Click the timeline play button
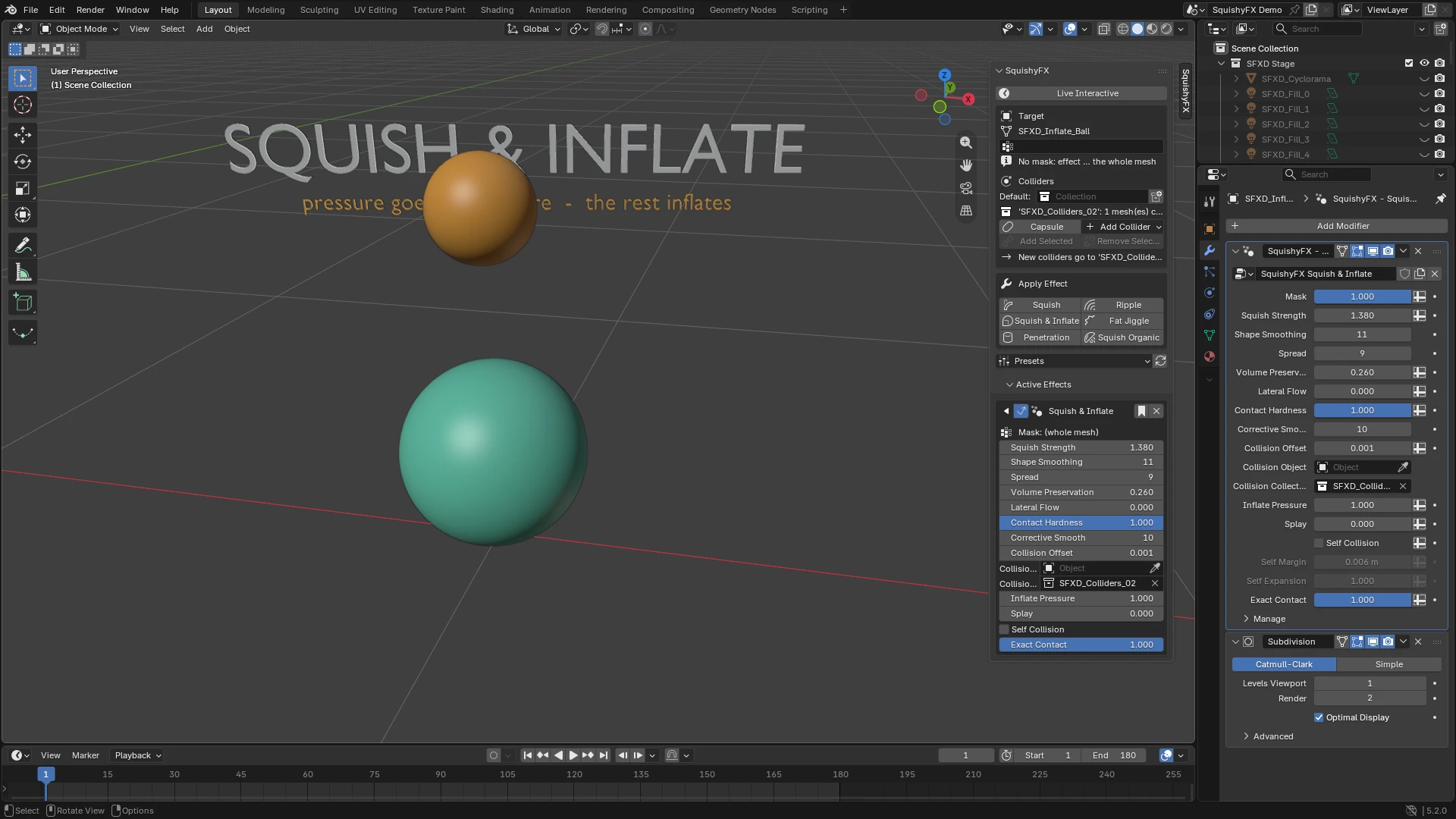1456x819 pixels. [573, 755]
